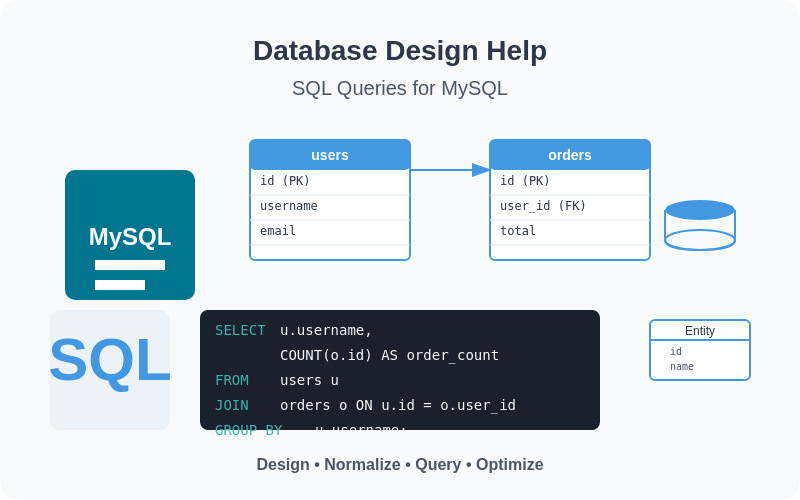
Task: Click the COUNT(o.id) AS order_count line
Action: coord(389,355)
